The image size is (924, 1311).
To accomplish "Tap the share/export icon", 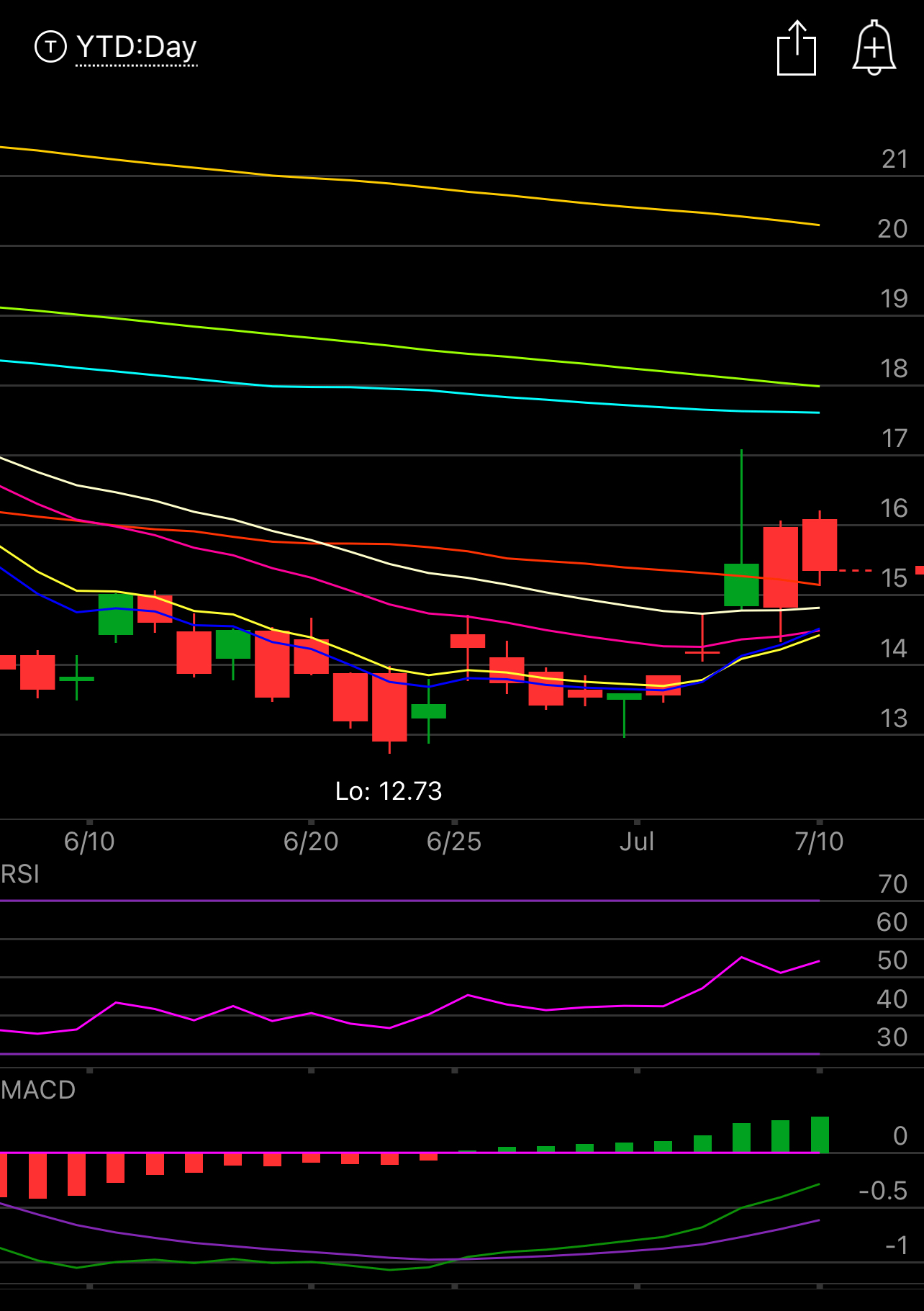I will coord(797,48).
